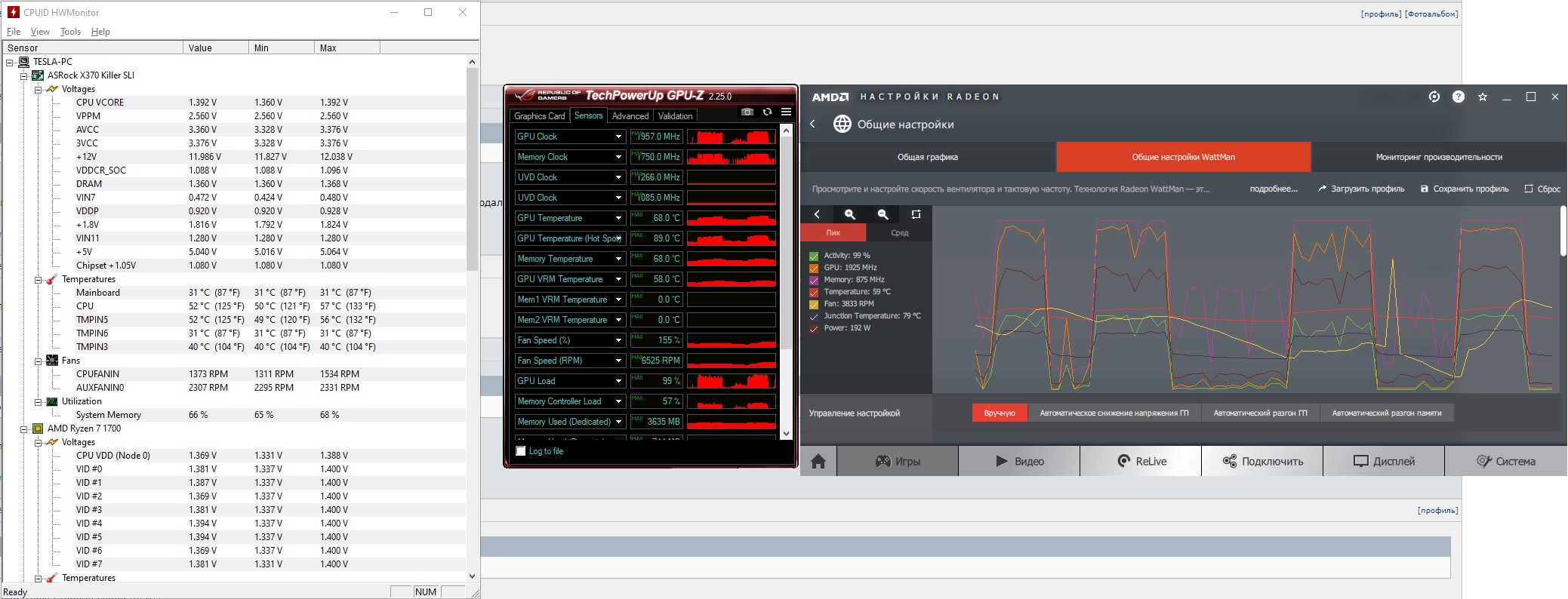The width and height of the screenshot is (1568, 599).
Task: Click HWMonitor vertical scrollbar thumb
Action: click(472, 170)
